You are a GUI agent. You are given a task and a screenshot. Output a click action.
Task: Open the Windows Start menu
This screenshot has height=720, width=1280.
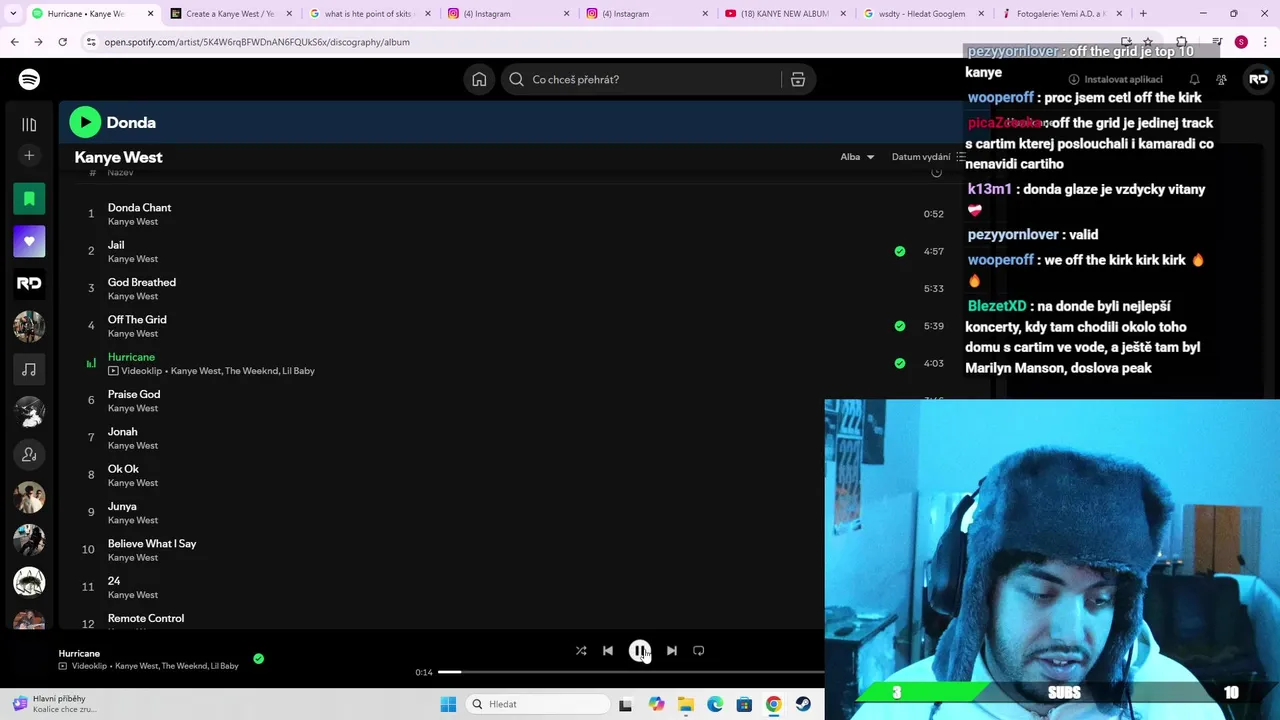(x=448, y=704)
